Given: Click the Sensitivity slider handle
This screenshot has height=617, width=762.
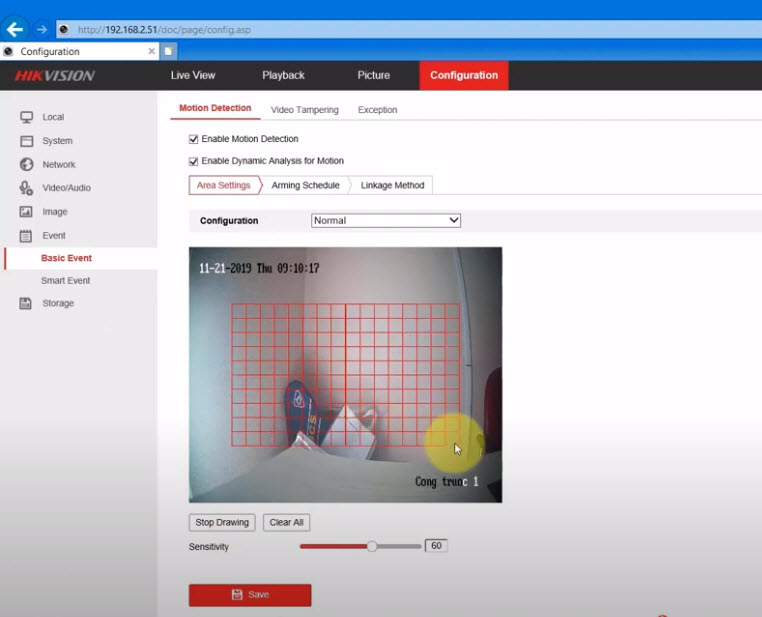Looking at the screenshot, I should point(372,546).
